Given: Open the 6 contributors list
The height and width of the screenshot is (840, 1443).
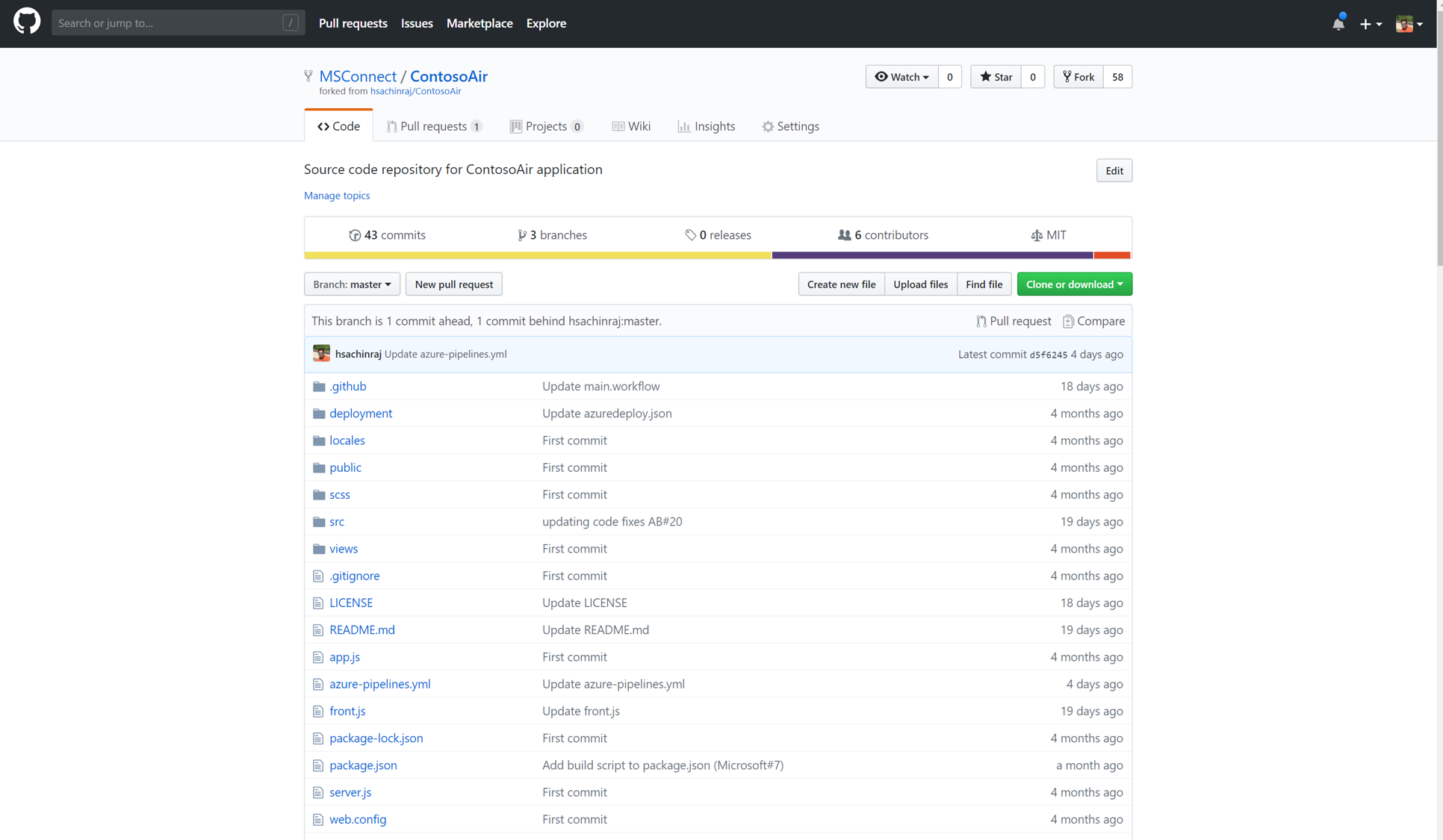Looking at the screenshot, I should pos(883,234).
